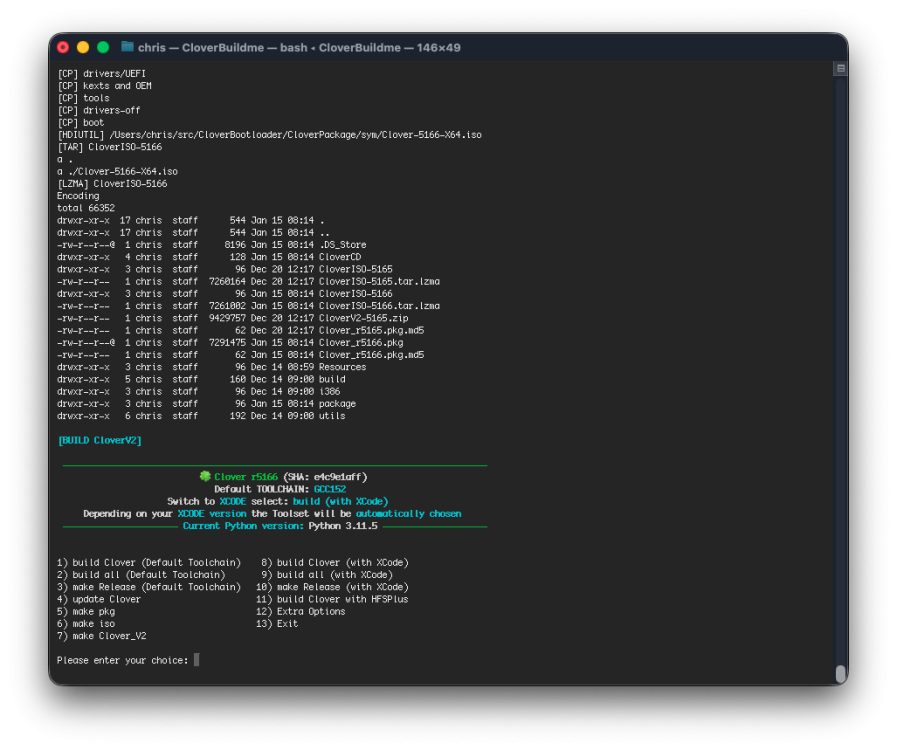Image resolution: width=897 pixels, height=750 pixels.
Task: Click option '1) build Clover (Default Toolchain)'
Action: tap(149, 562)
